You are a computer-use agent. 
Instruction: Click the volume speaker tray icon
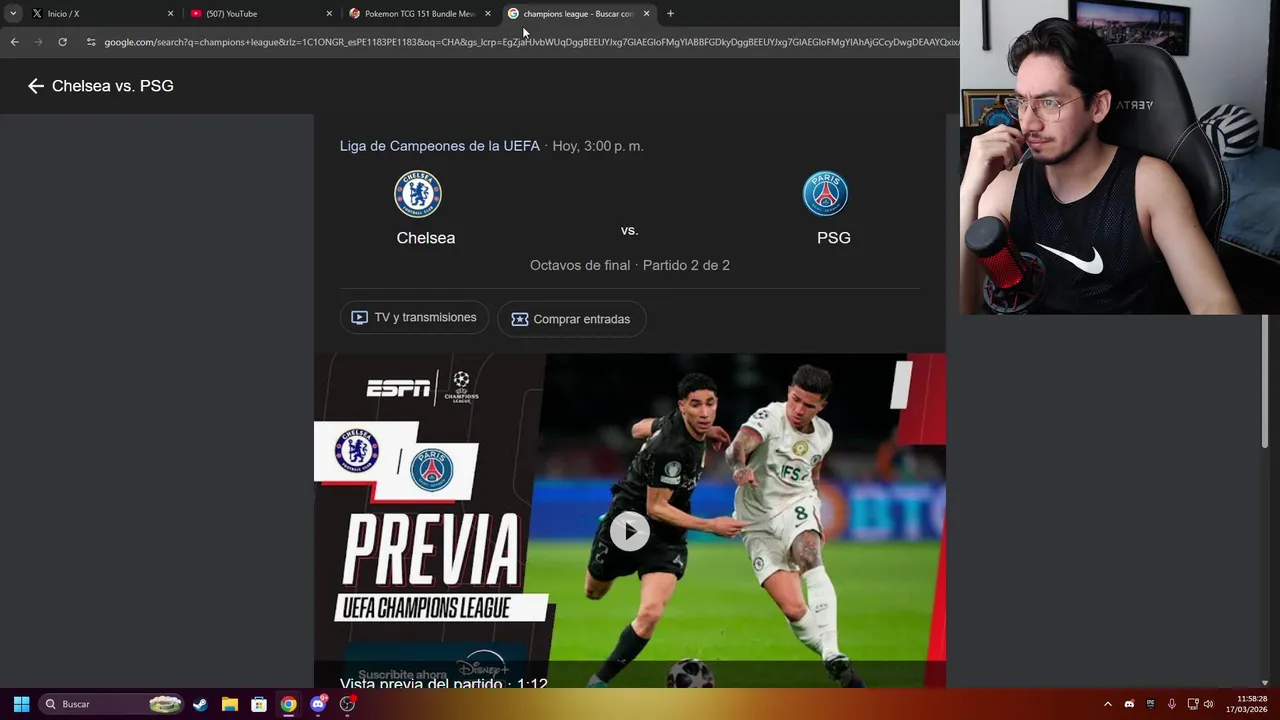(x=1208, y=704)
